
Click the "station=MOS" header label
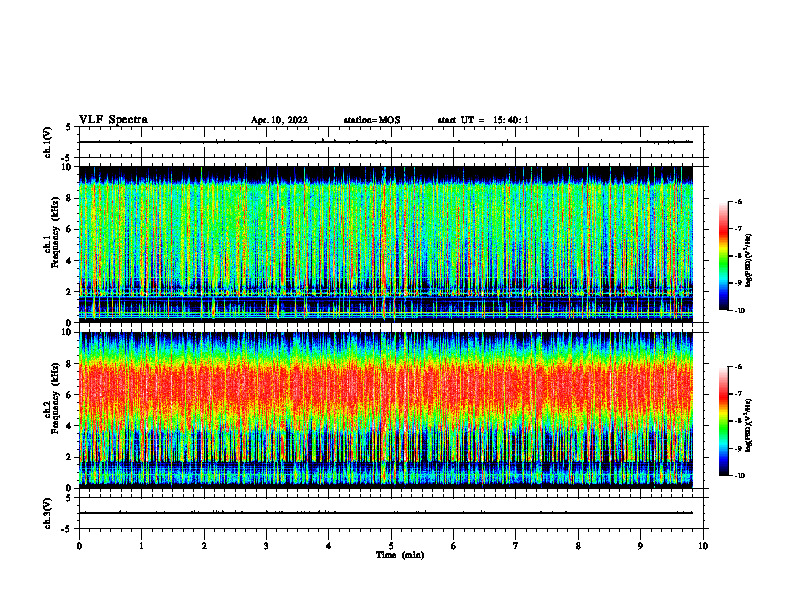[372, 120]
